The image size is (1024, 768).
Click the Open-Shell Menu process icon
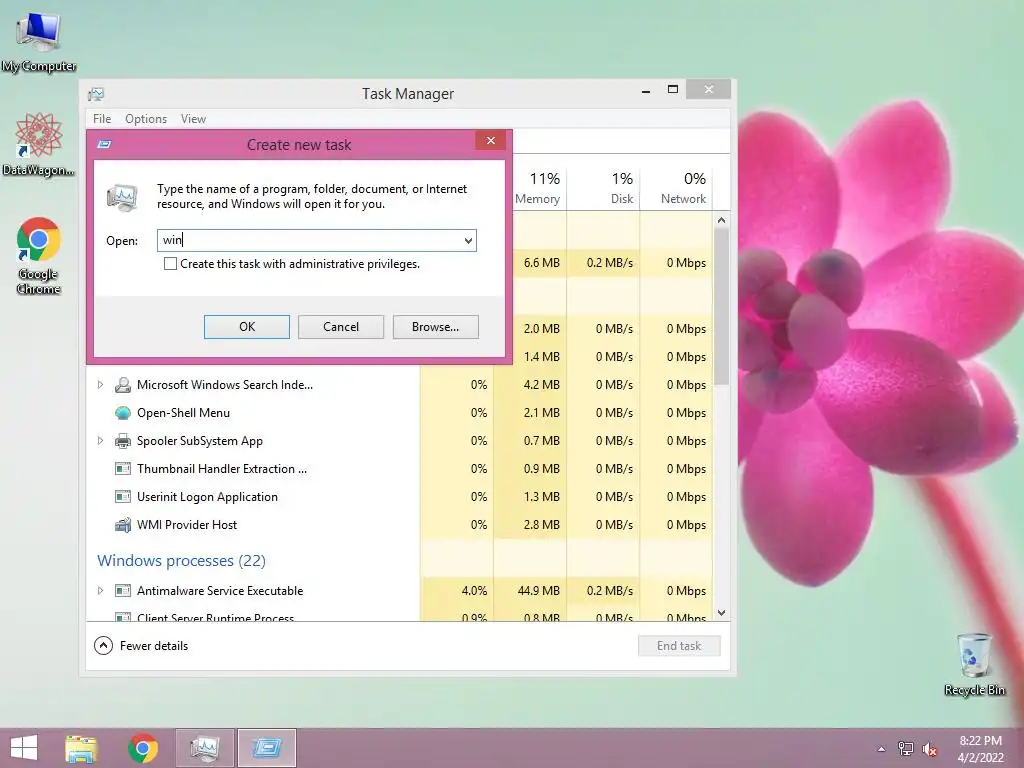tap(123, 413)
